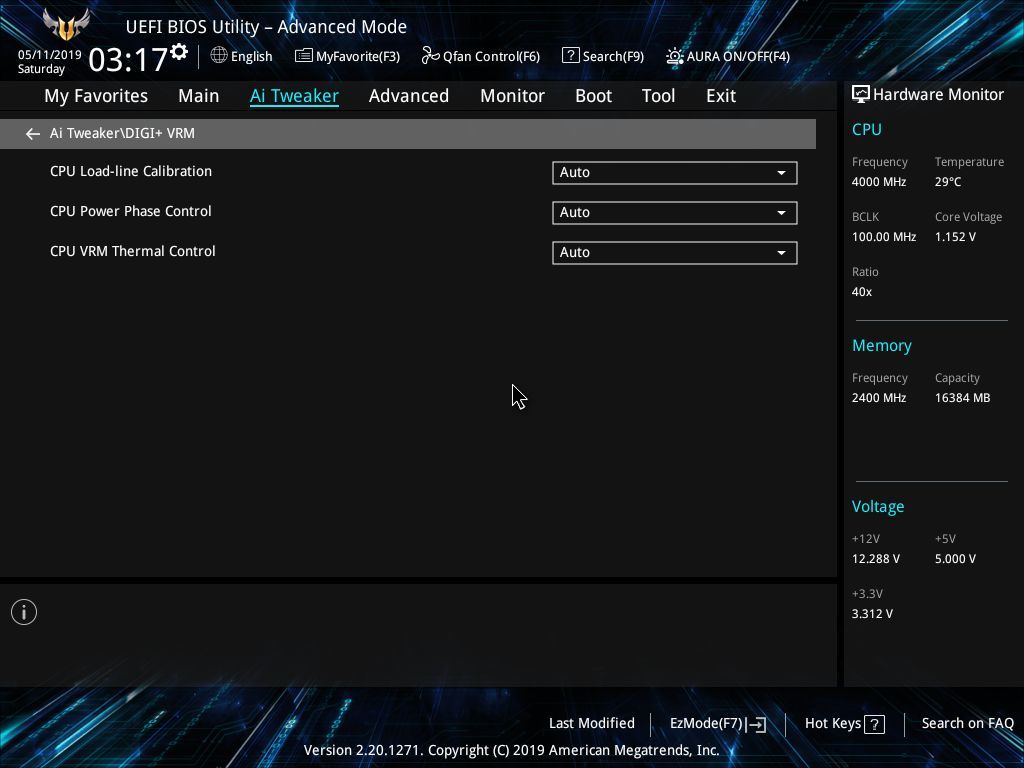The image size is (1024, 768).
Task: Click the +5V value 5.000 V
Action: tap(955, 559)
